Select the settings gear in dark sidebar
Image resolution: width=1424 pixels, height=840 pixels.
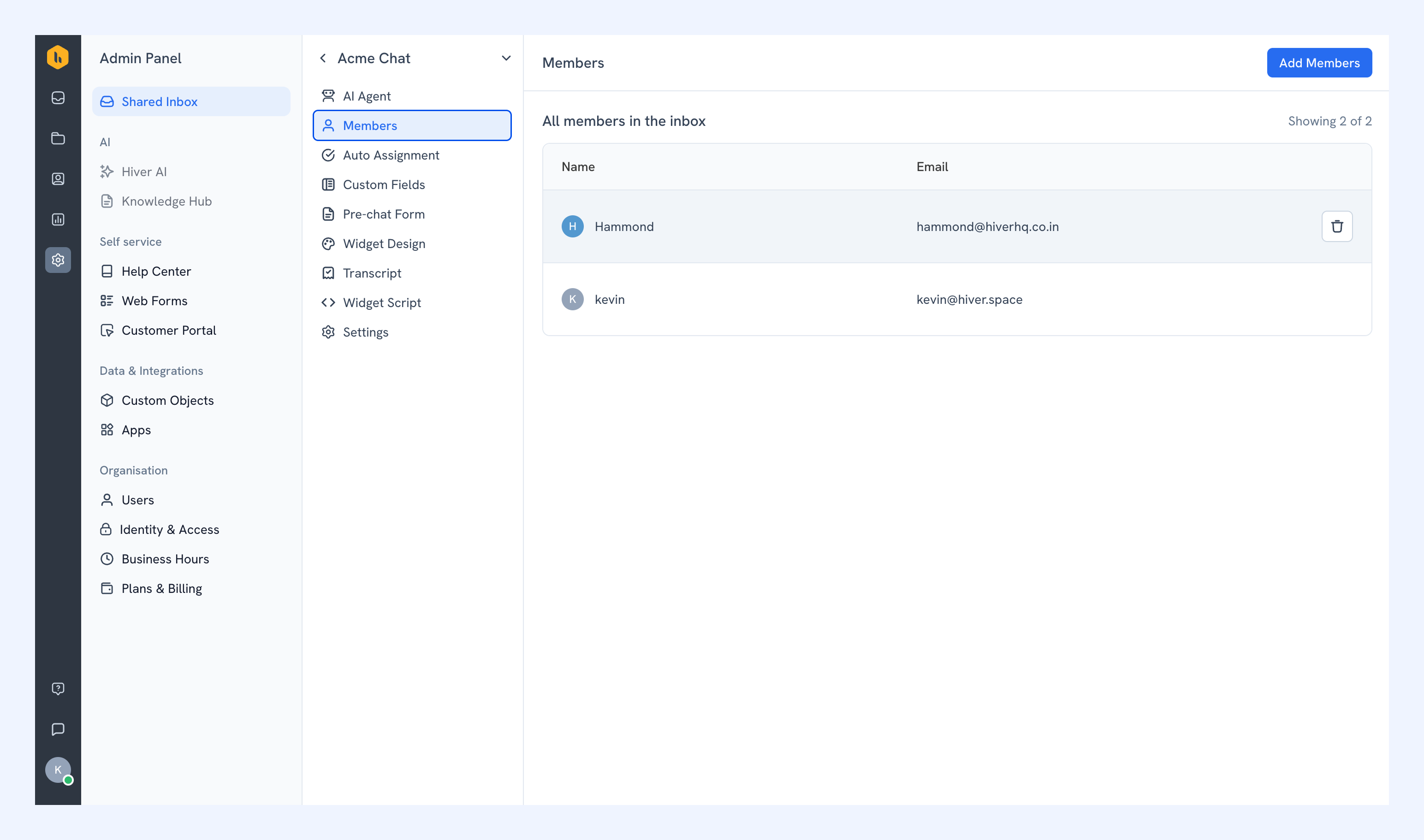pos(58,260)
